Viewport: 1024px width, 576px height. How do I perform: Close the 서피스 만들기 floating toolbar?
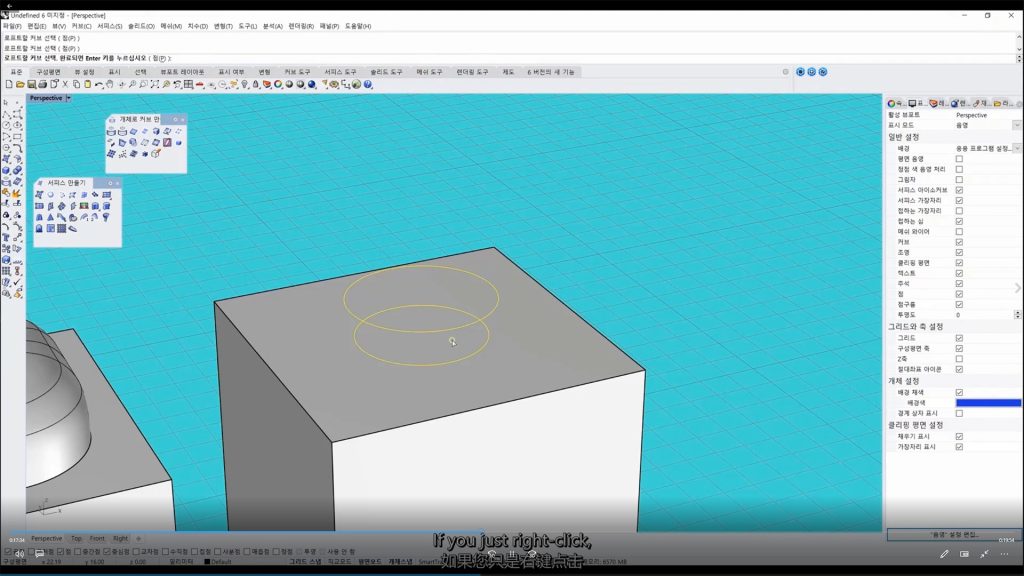coord(117,183)
